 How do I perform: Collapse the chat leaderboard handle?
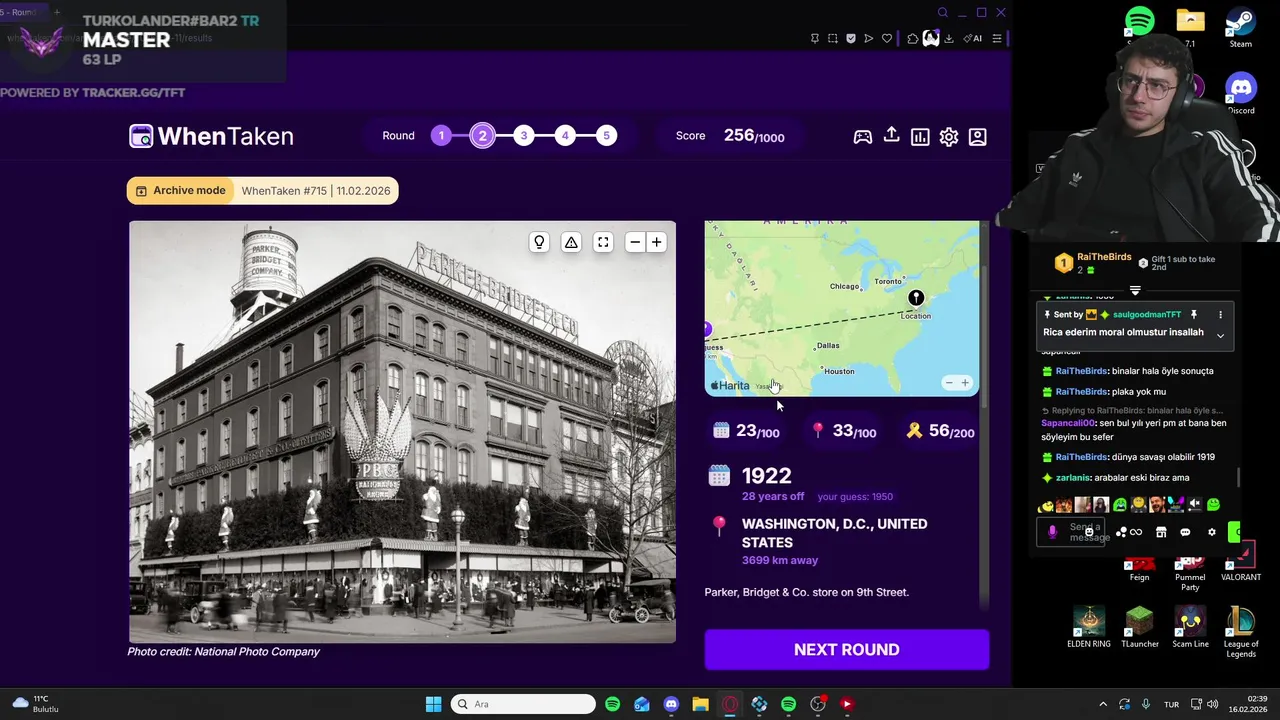[1135, 291]
